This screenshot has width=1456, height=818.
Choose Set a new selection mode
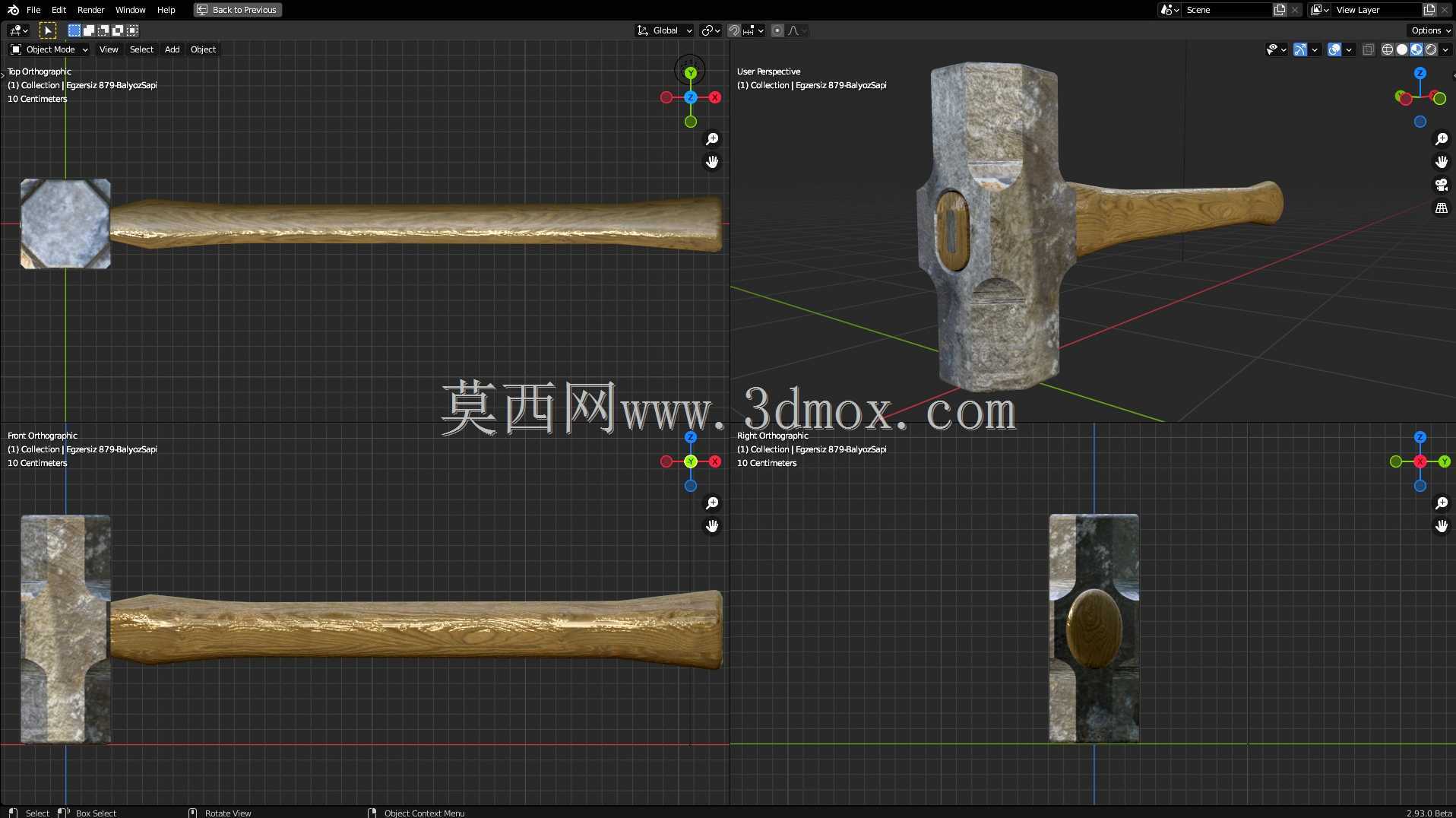click(x=74, y=30)
